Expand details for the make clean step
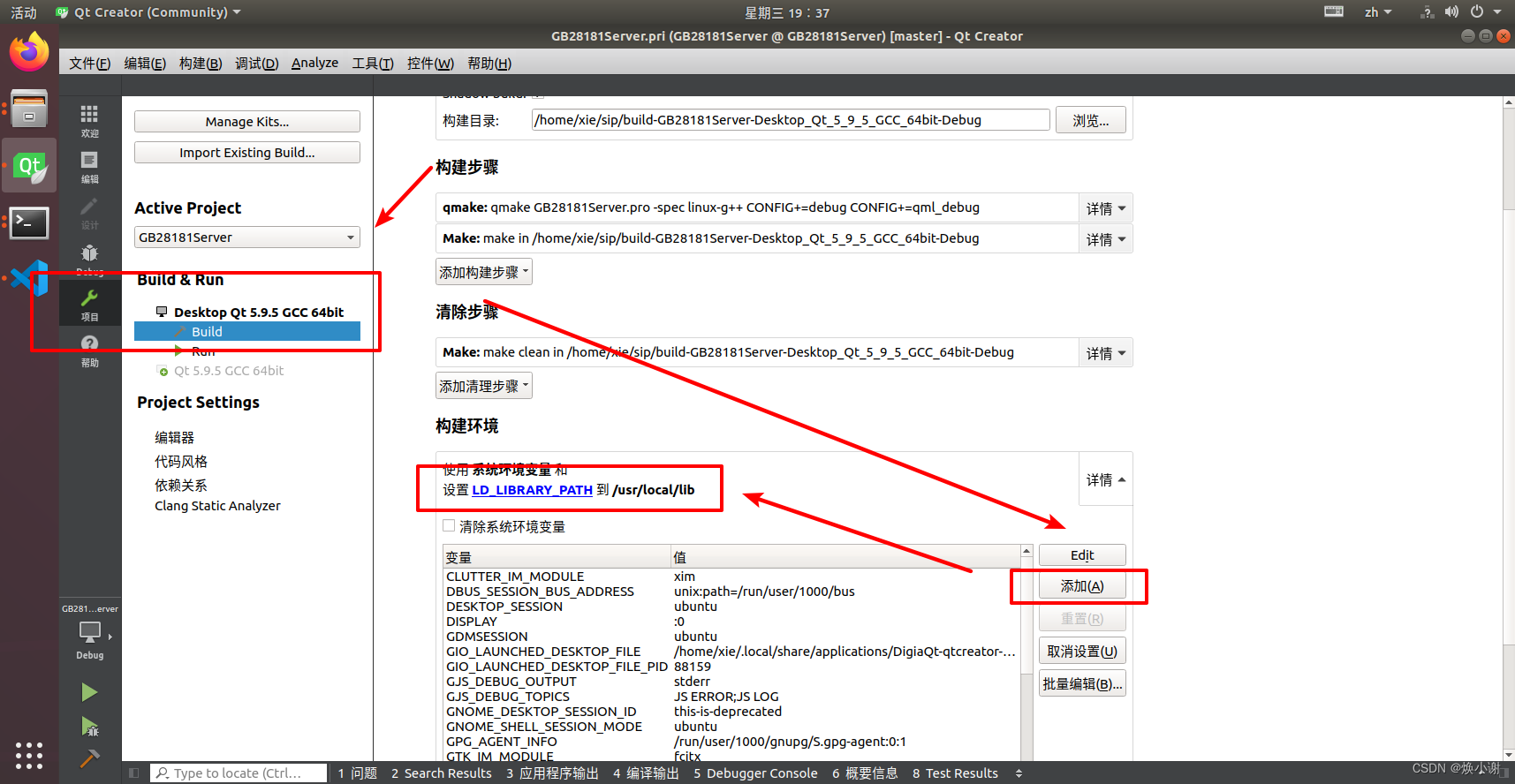Viewport: 1515px width, 784px height. pos(1105,353)
